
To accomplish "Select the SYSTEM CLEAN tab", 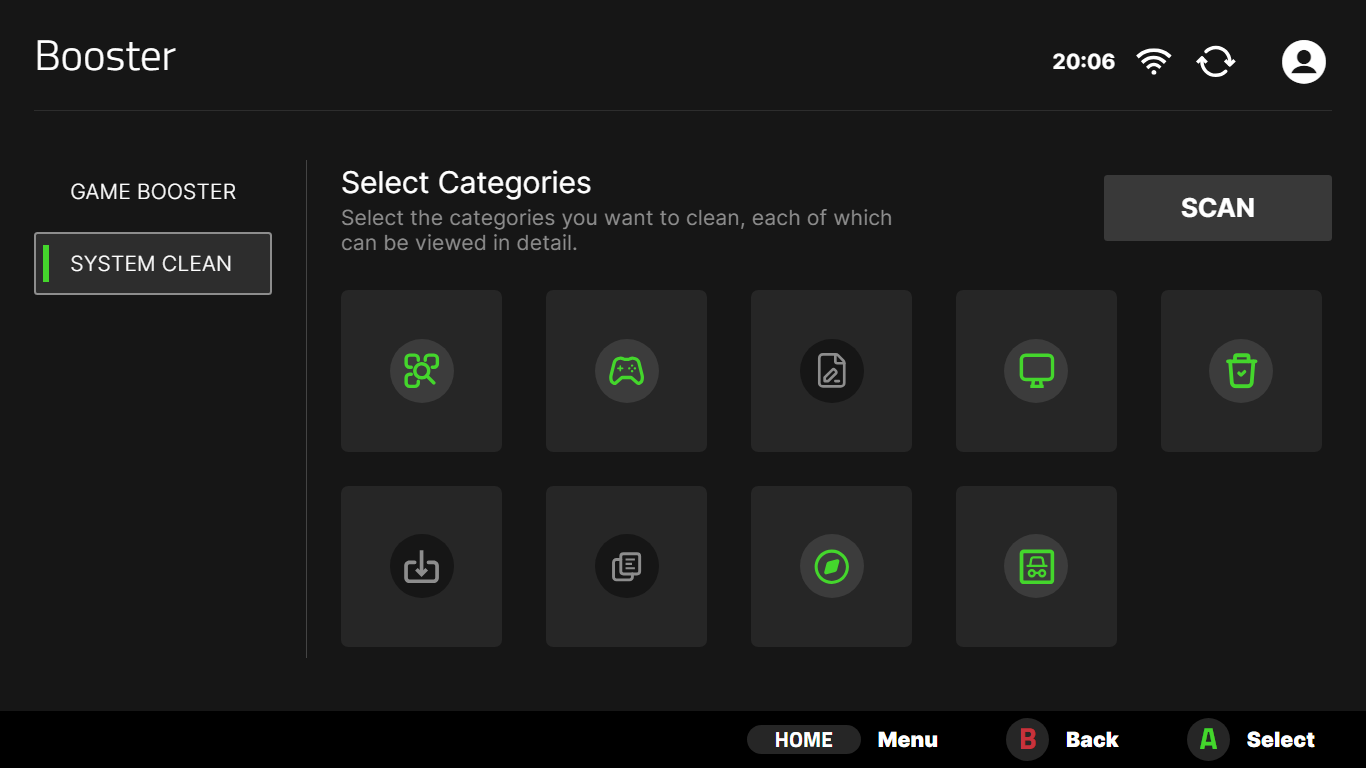I will pyautogui.click(x=153, y=264).
